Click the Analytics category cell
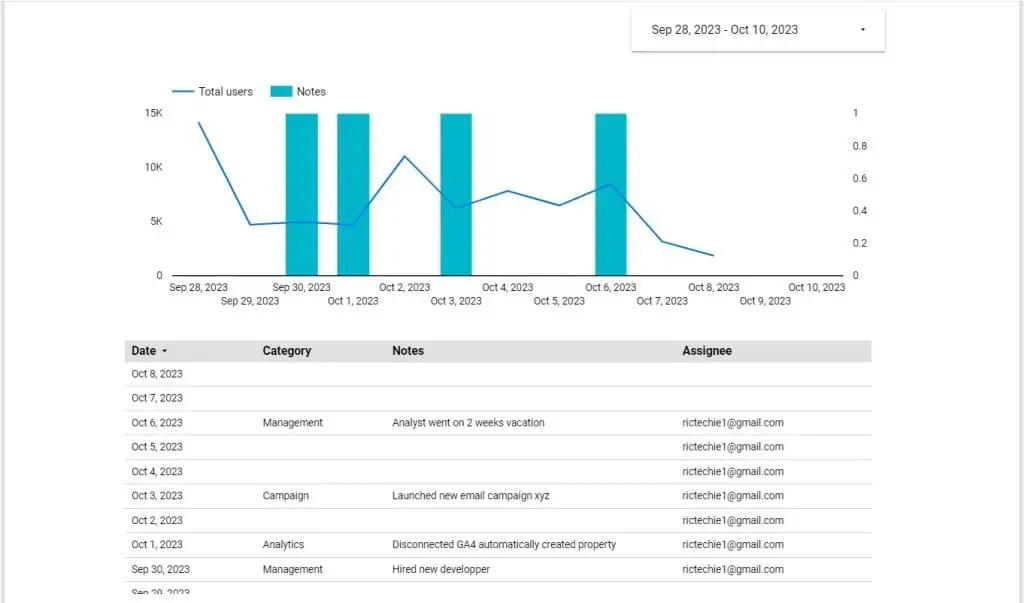 [283, 545]
